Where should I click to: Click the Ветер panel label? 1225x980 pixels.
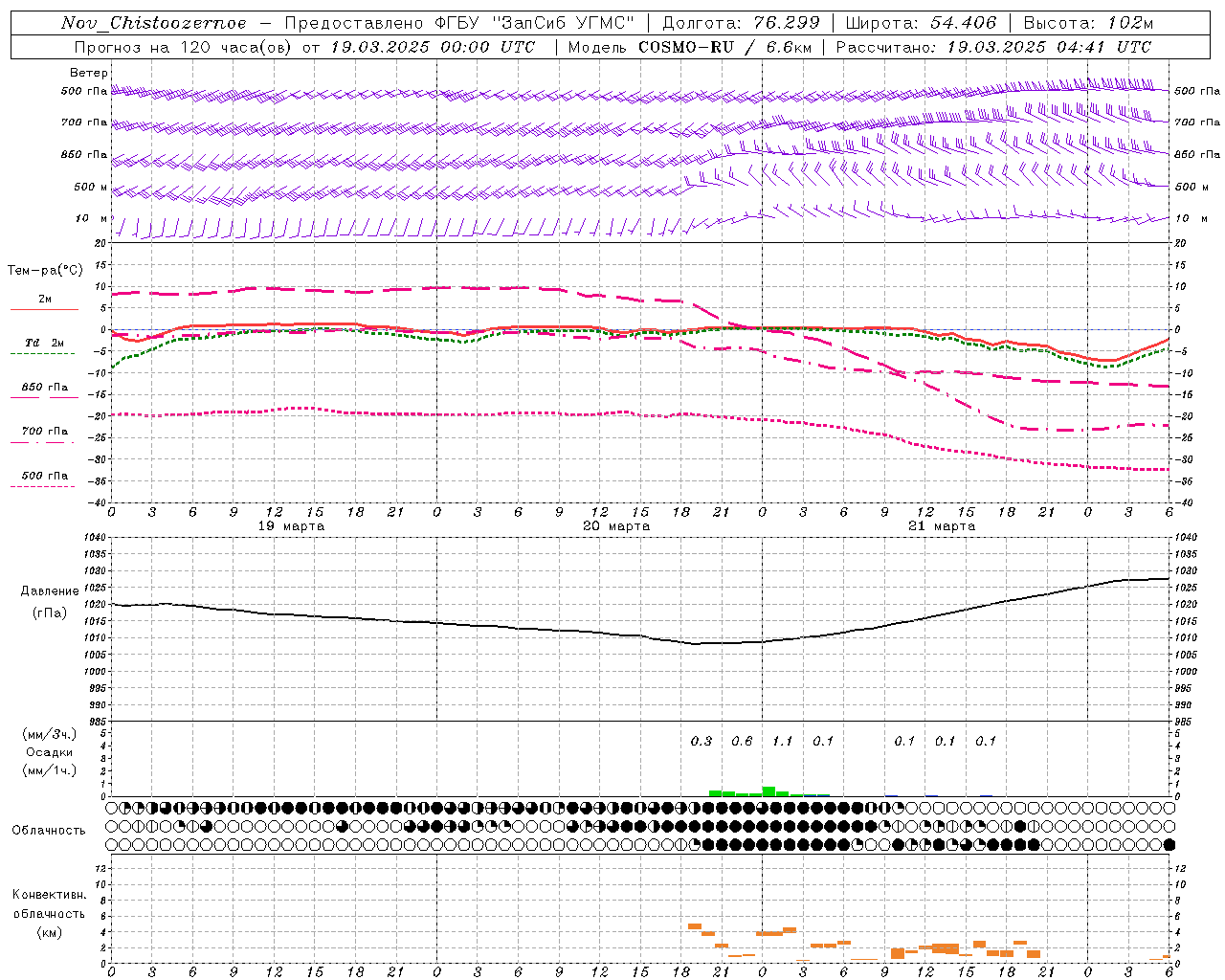(89, 73)
